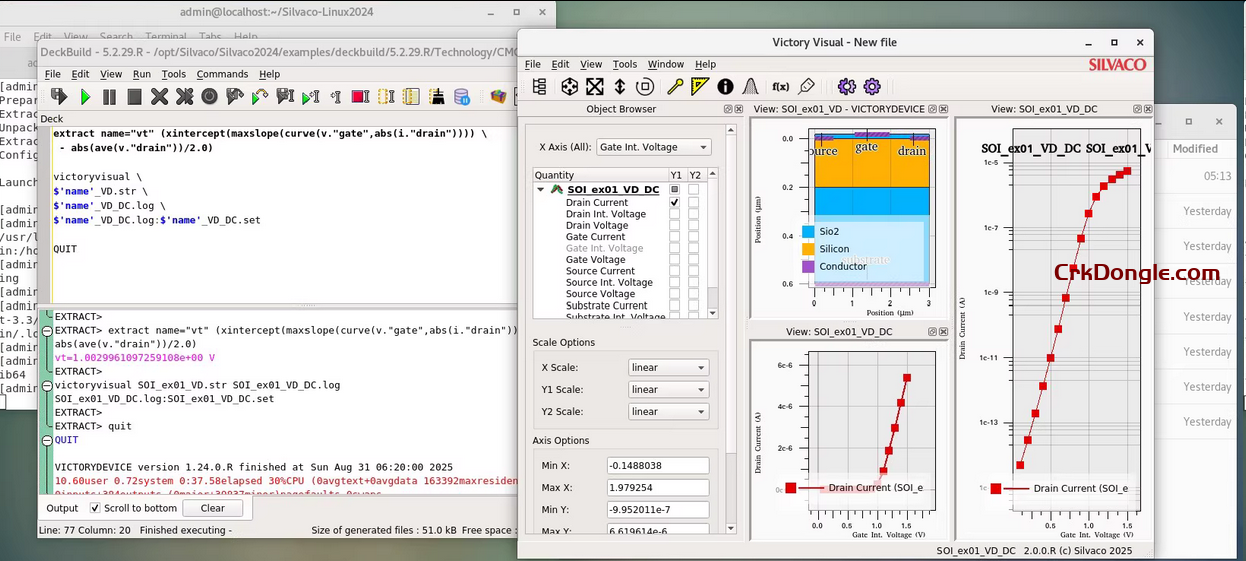
Task: Open the X Axis Gate Int. Voltage dropdown
Action: [x=654, y=147]
